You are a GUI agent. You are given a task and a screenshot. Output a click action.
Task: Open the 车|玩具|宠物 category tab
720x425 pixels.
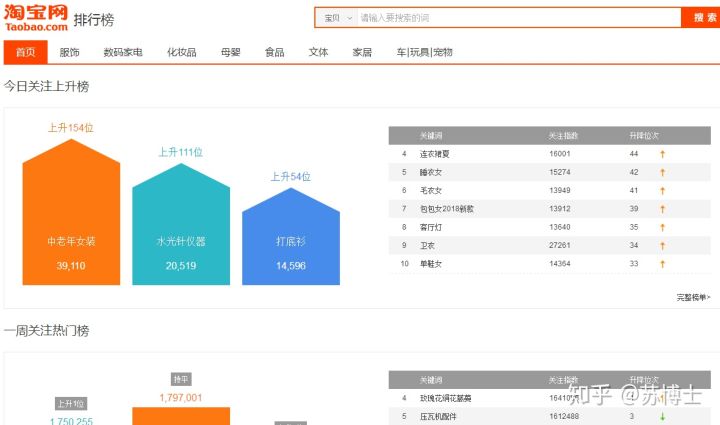[424, 52]
